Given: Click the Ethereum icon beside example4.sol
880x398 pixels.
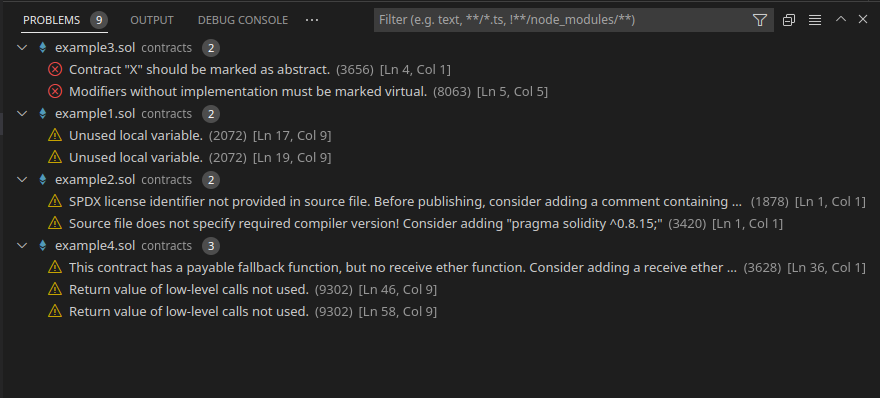Looking at the screenshot, I should (x=42, y=245).
